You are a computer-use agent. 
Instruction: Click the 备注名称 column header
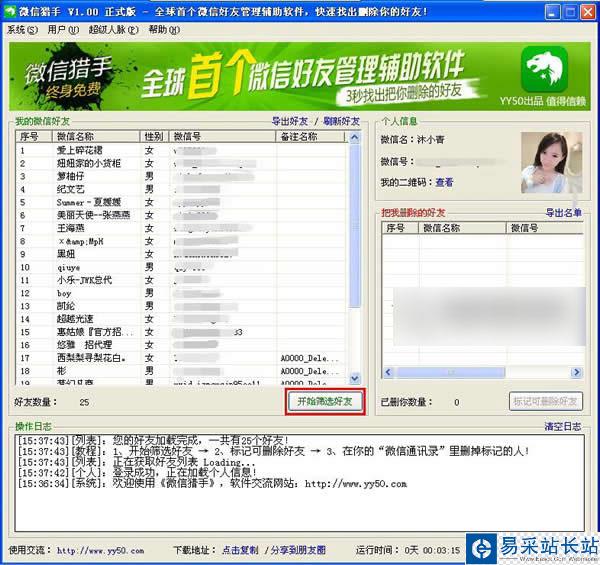pos(310,137)
